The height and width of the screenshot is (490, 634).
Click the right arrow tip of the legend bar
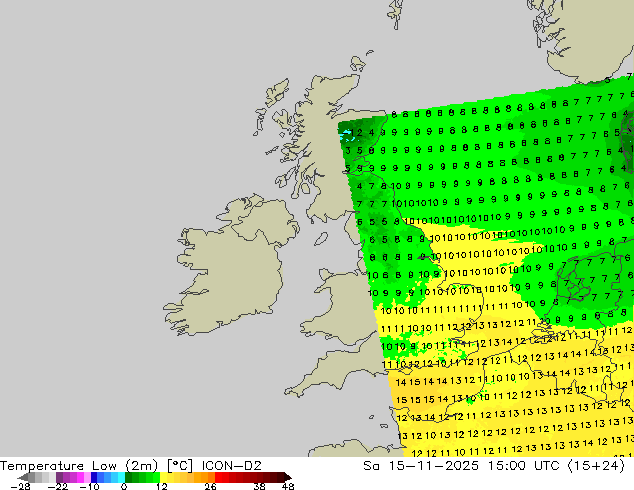point(288,477)
